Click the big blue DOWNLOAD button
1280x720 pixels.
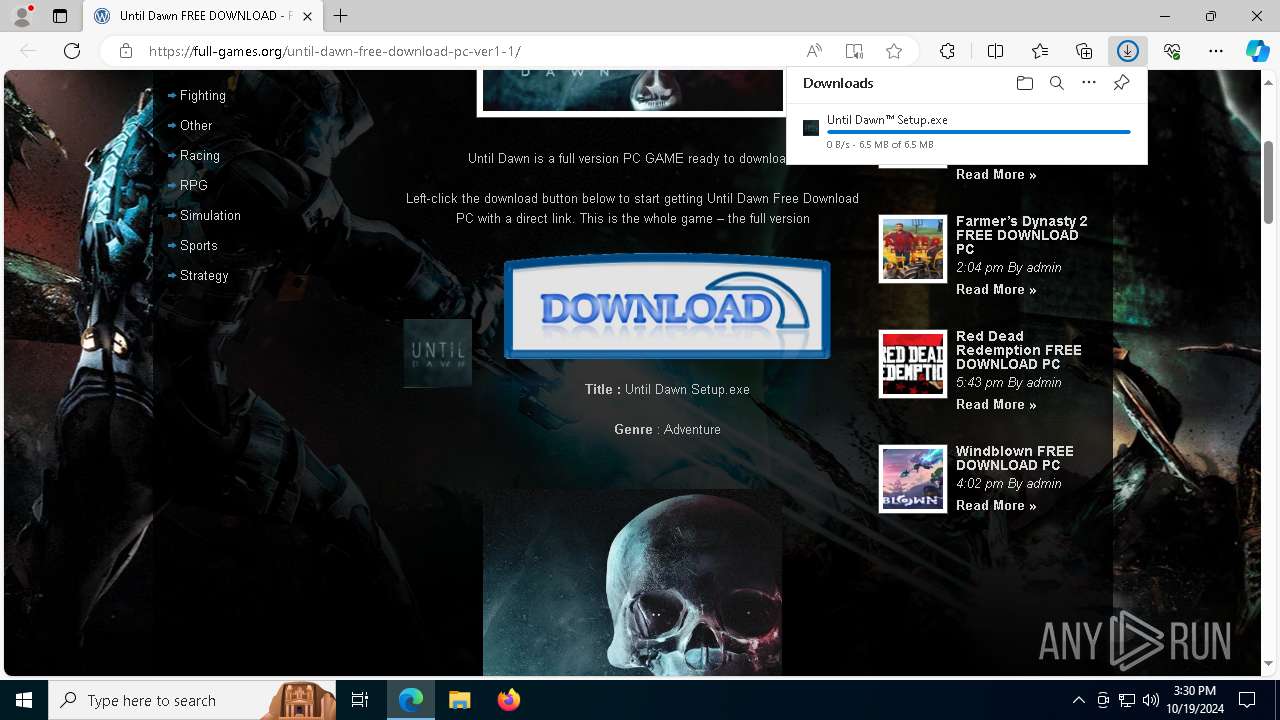[x=667, y=307]
